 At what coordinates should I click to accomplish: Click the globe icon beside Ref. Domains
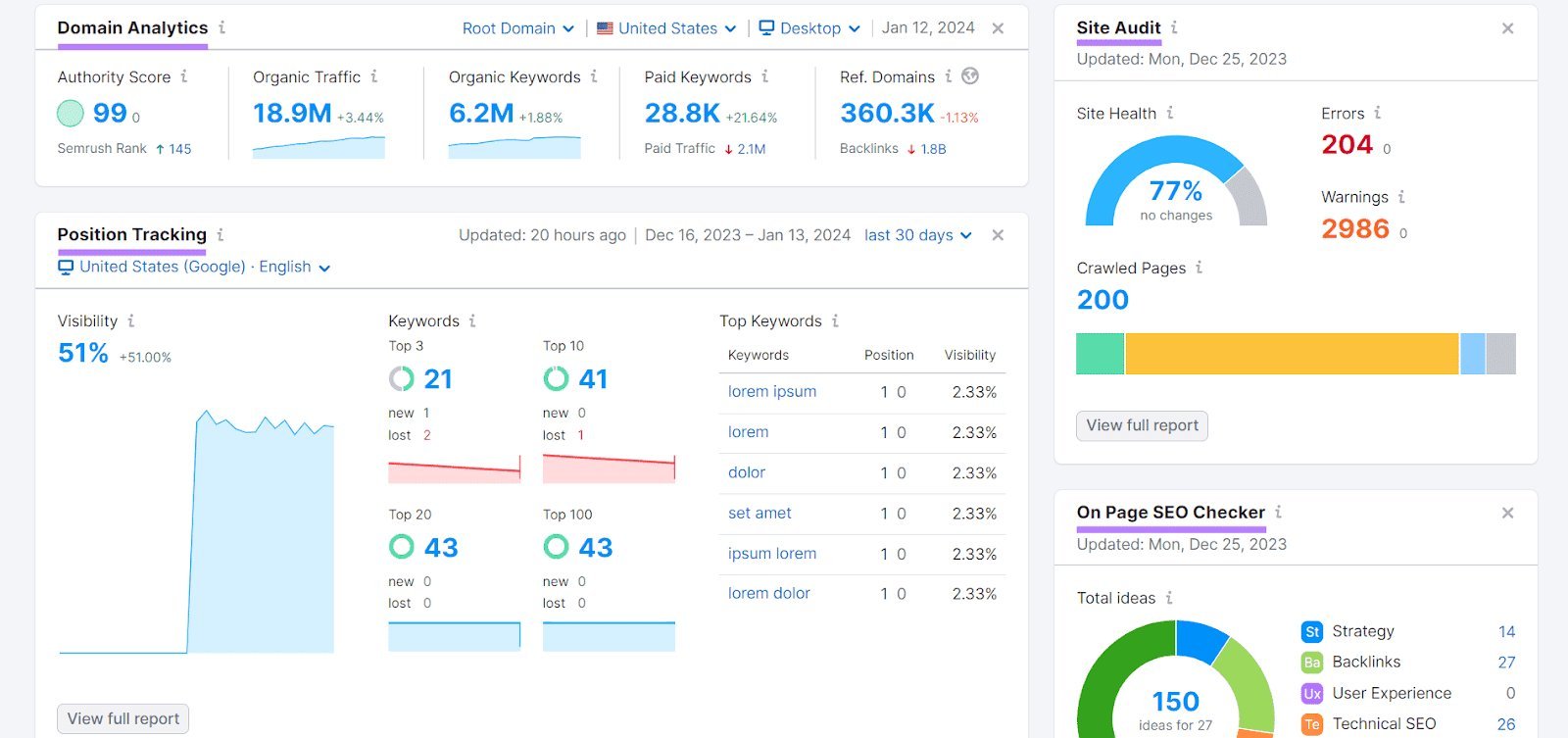[970, 76]
